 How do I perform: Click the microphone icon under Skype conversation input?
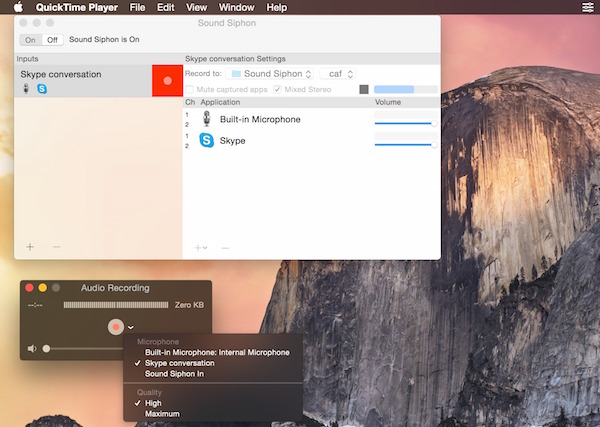(26, 89)
